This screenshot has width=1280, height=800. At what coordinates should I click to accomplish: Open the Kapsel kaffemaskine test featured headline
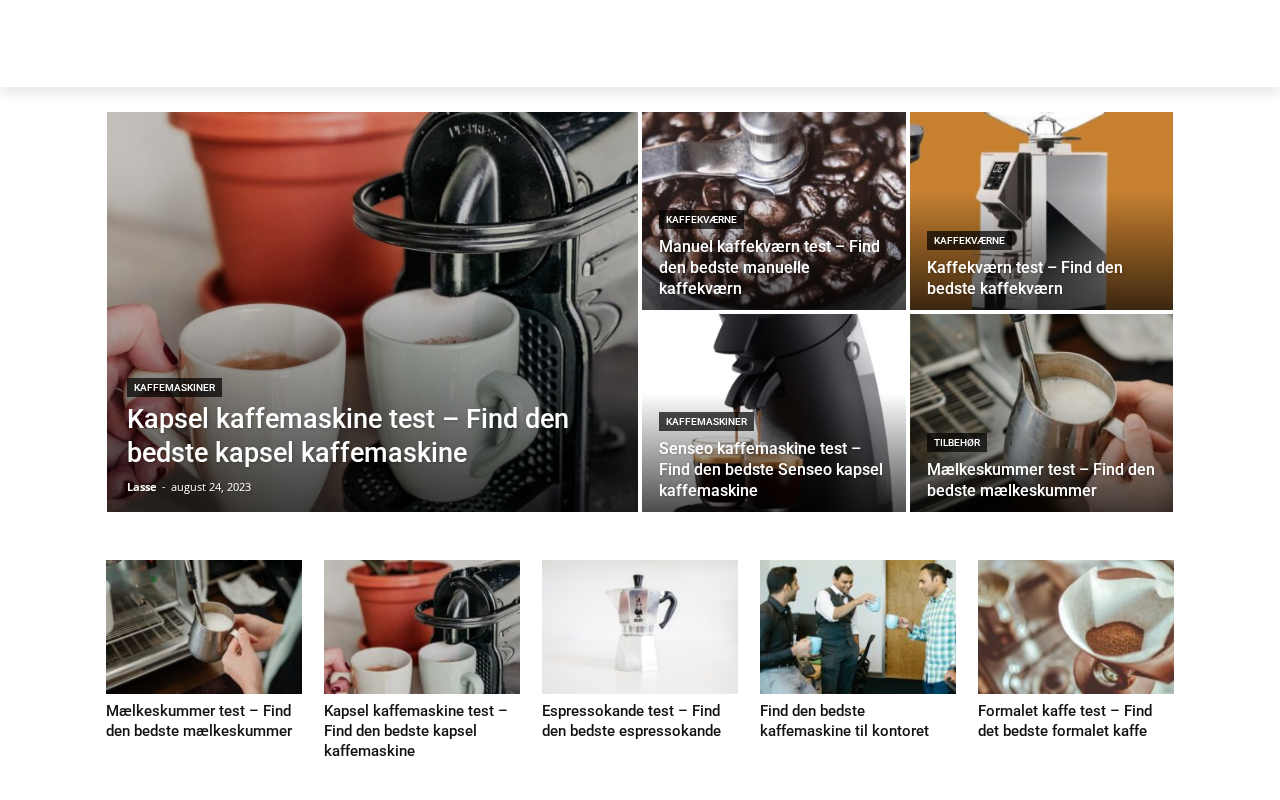pos(348,435)
